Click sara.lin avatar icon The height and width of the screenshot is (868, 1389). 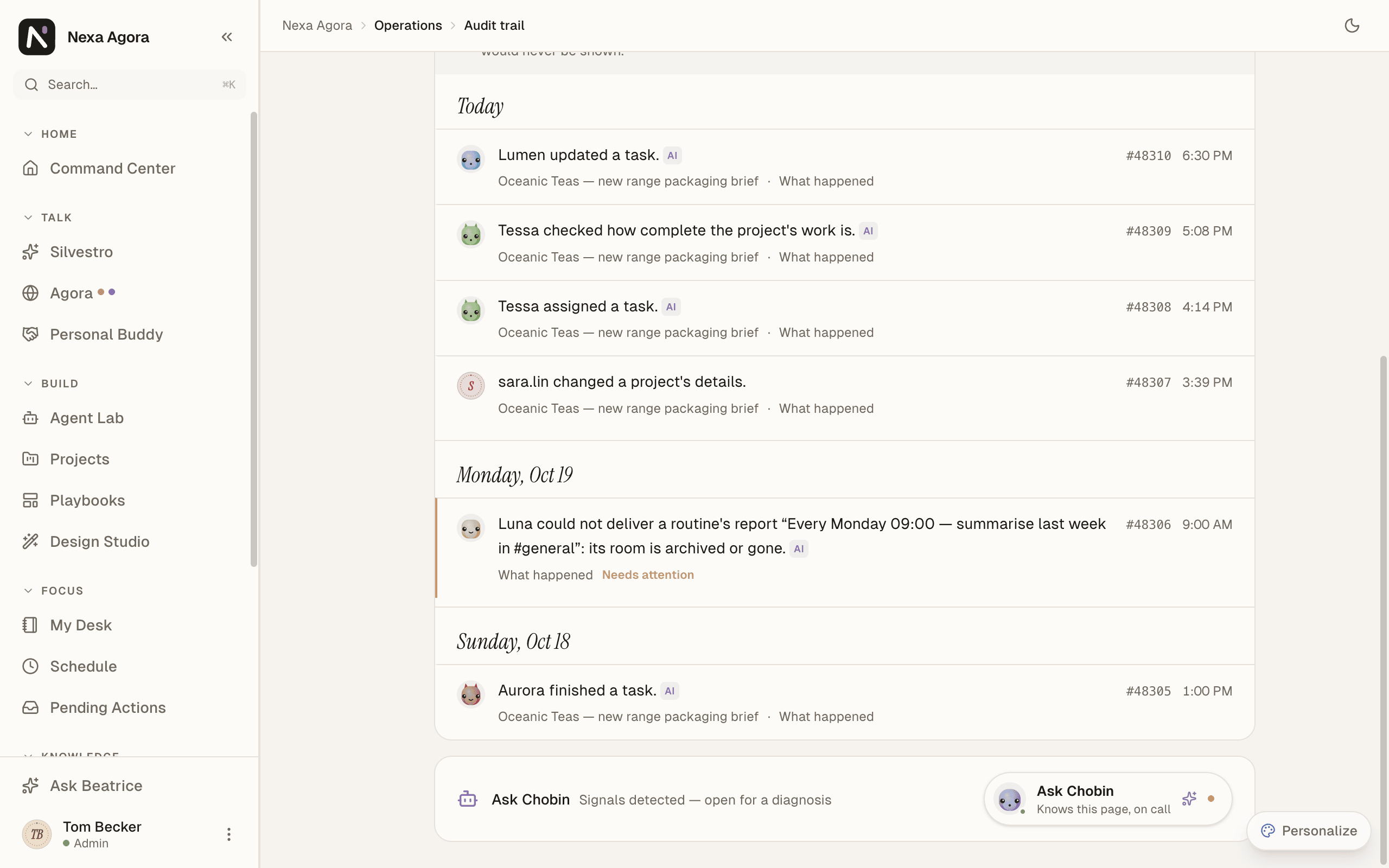pos(470,386)
